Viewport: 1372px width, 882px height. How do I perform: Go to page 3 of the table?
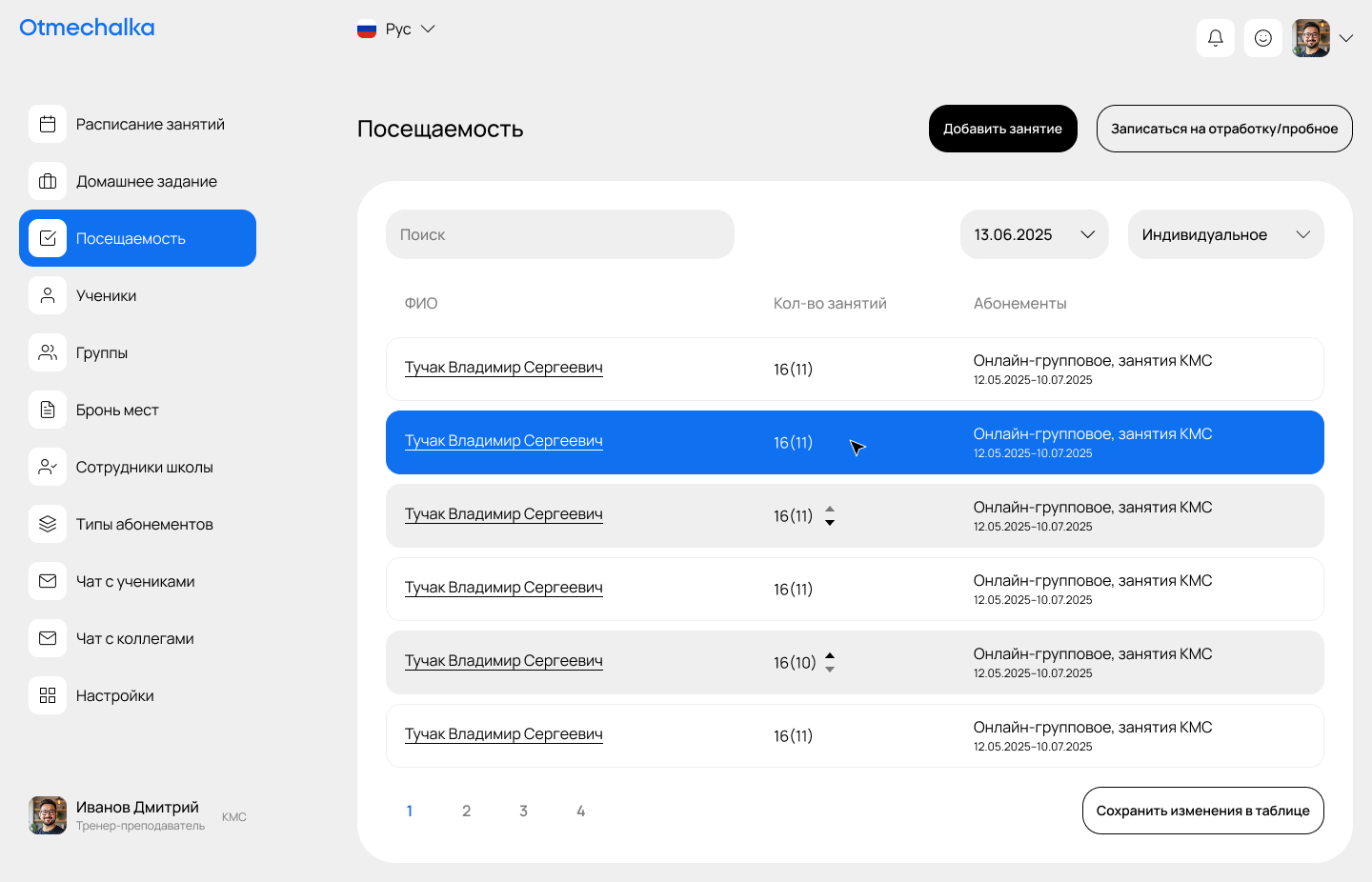coord(523,811)
